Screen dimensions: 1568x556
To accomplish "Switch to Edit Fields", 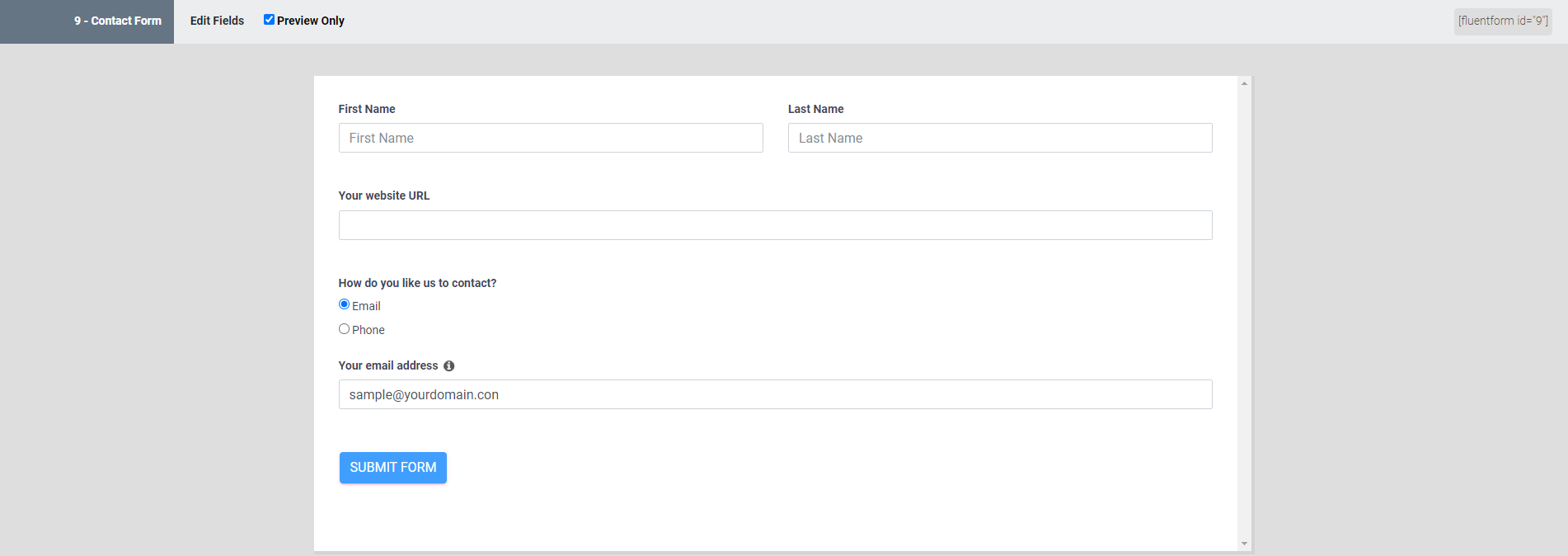I will click(x=217, y=21).
